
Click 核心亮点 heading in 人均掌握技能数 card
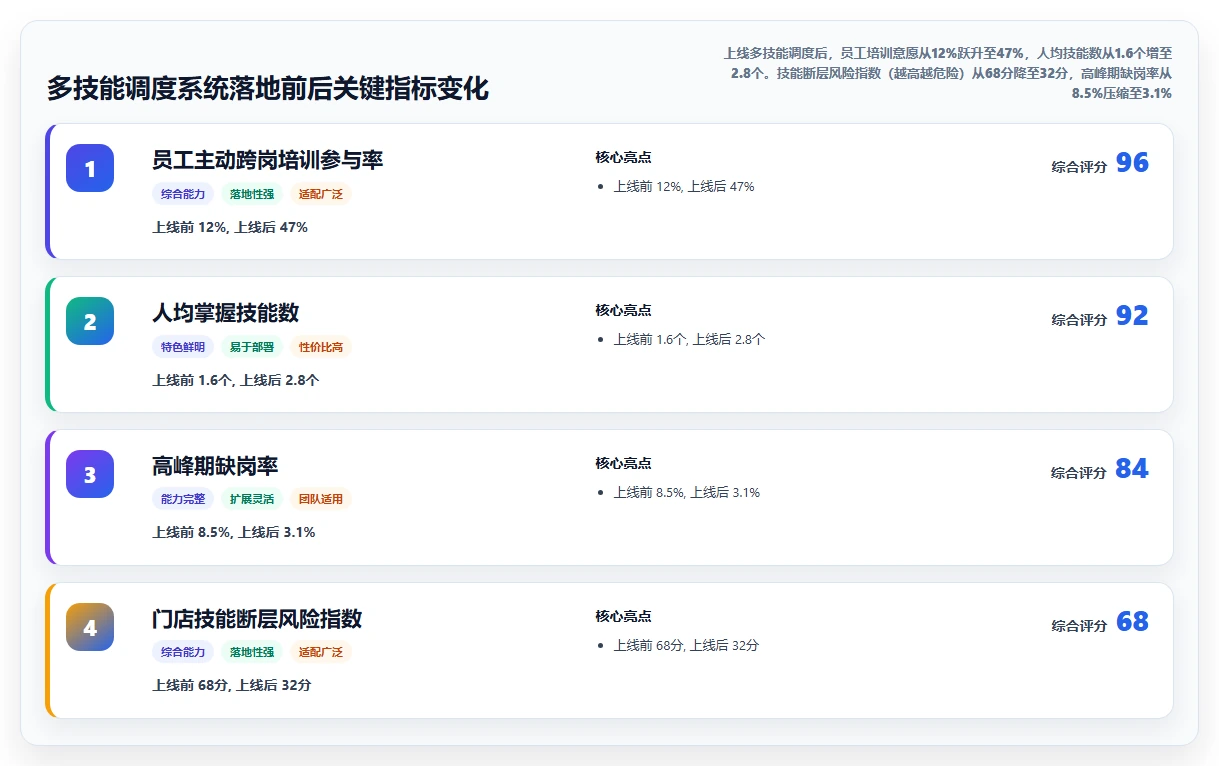pos(623,310)
